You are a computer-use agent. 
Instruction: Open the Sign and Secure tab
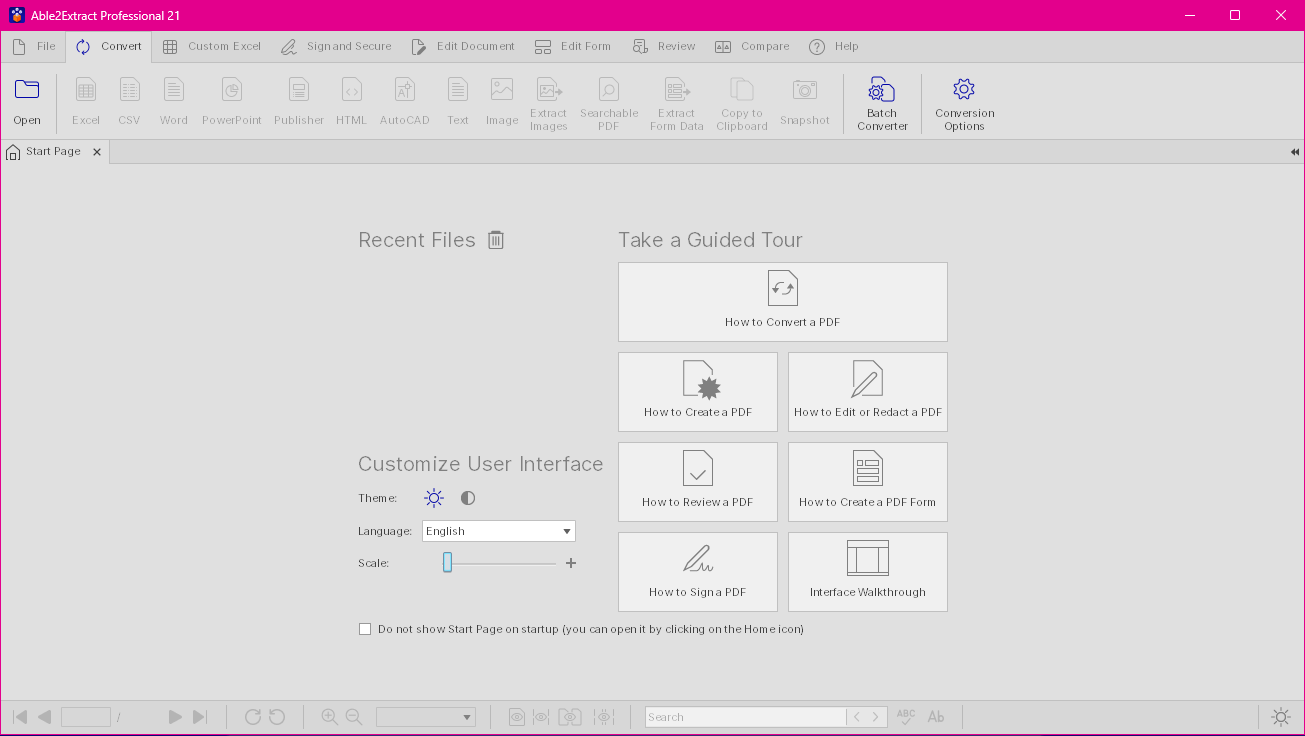[337, 46]
